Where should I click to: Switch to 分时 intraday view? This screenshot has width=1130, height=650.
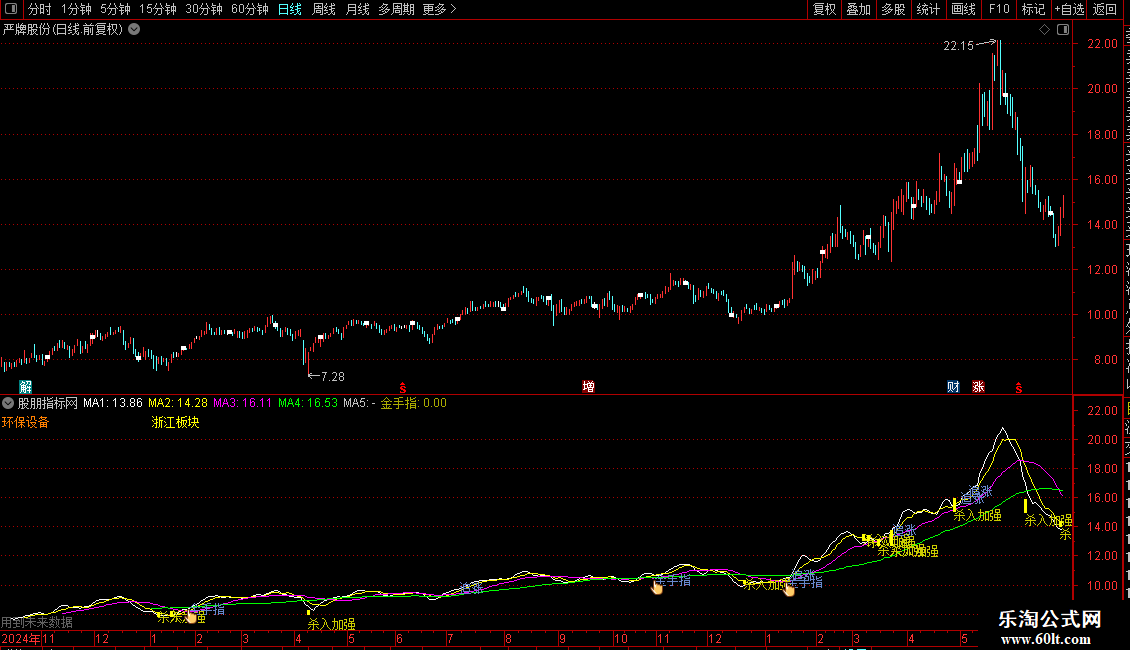(x=40, y=9)
